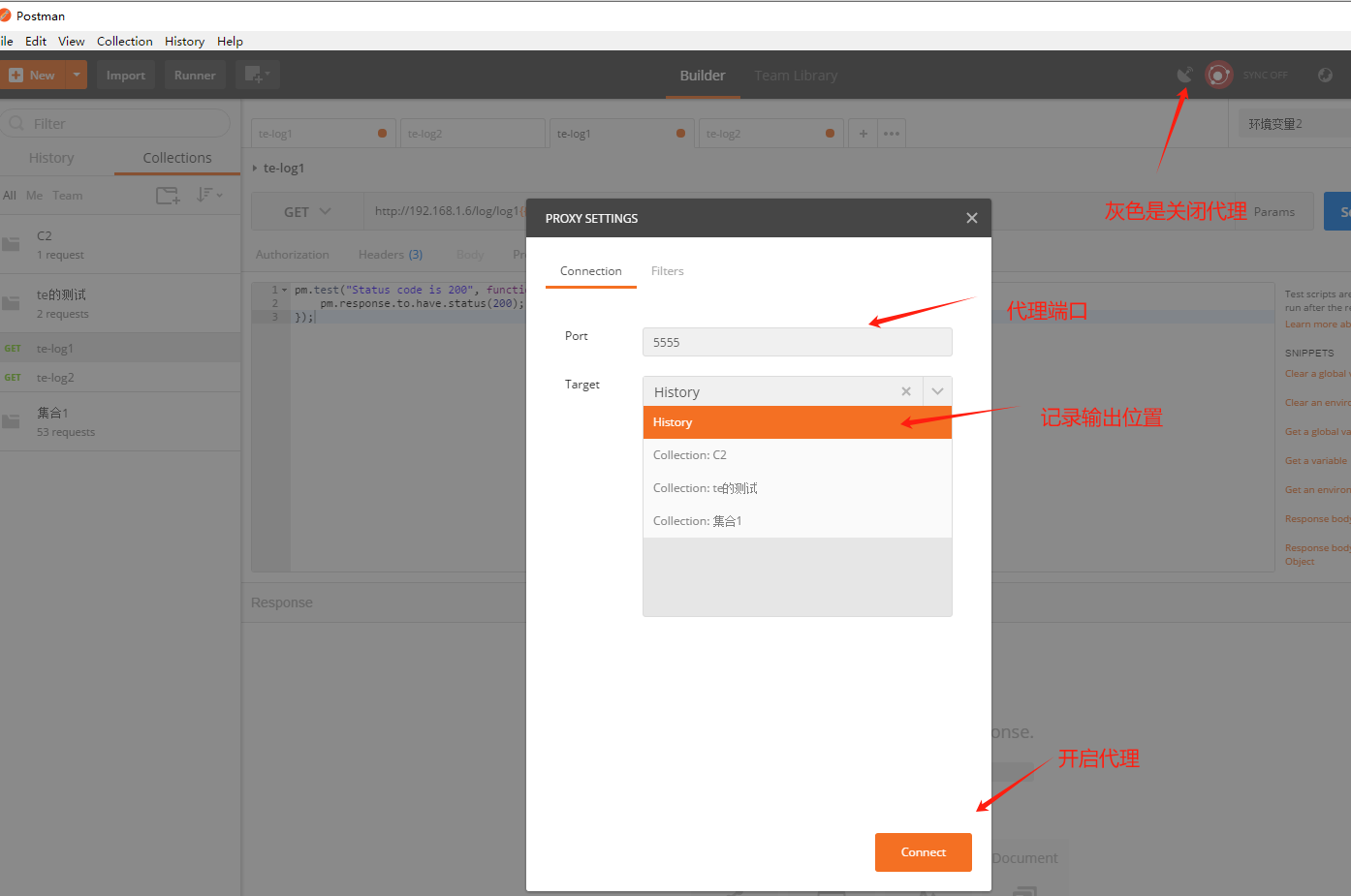Open the GET method dropdown

pos(307,211)
